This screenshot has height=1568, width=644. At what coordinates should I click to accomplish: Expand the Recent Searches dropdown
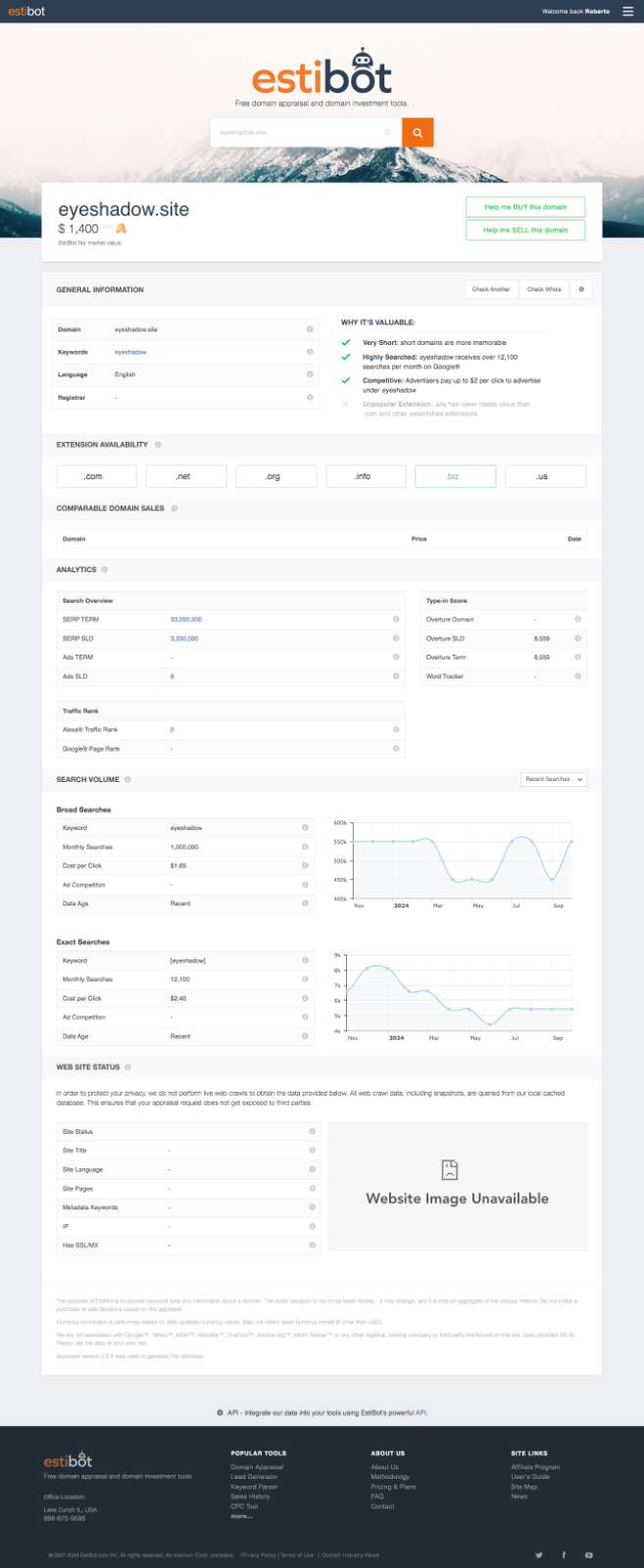click(x=554, y=779)
